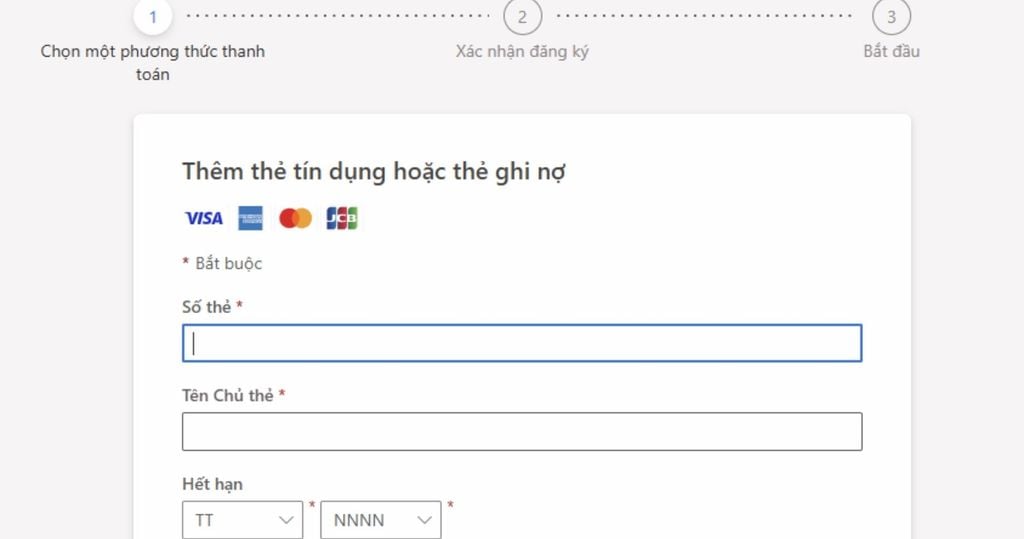The height and width of the screenshot is (539, 1024).
Task: Click the 'Thêm thẻ tín dụng hoặc thẻ ghi nợ' heading
Action: [x=374, y=171]
